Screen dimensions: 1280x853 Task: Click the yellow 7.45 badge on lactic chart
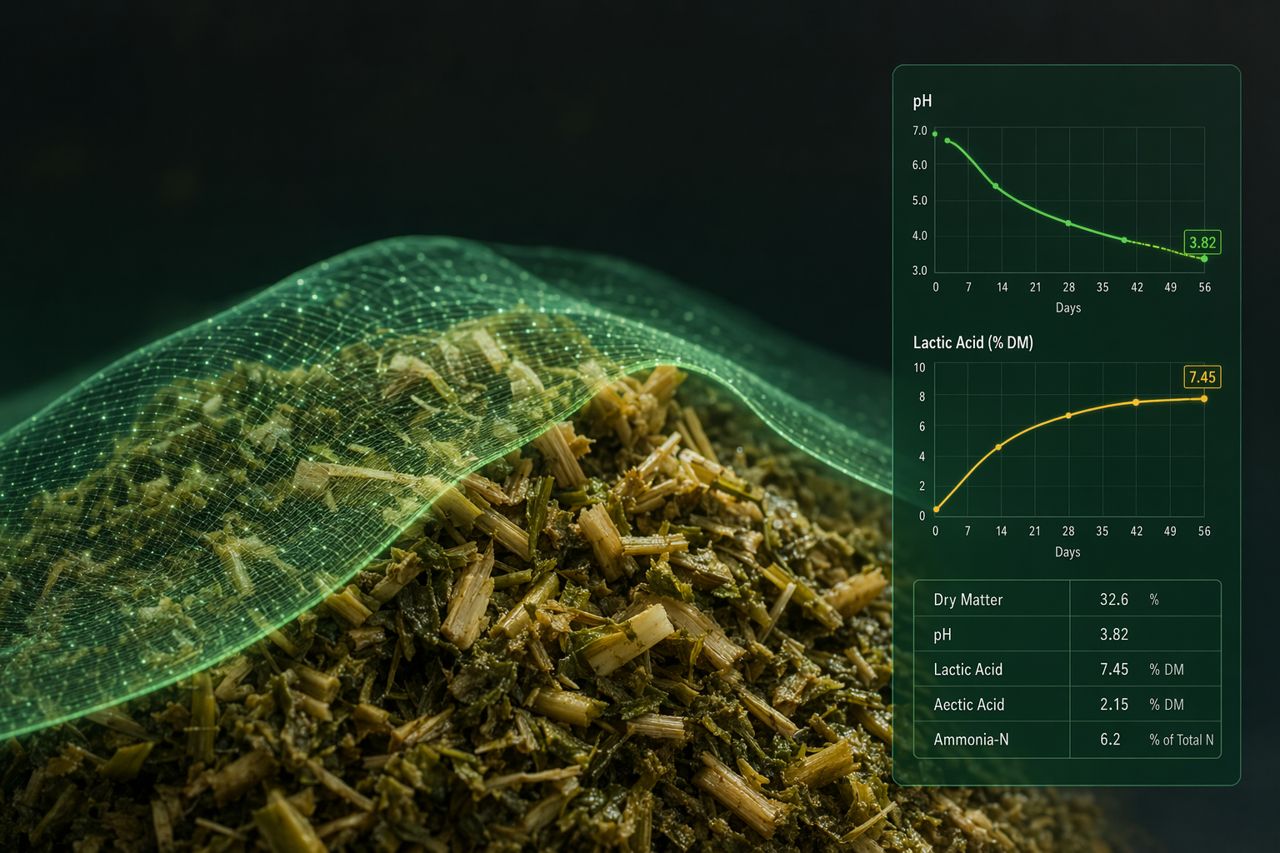coord(1202,377)
